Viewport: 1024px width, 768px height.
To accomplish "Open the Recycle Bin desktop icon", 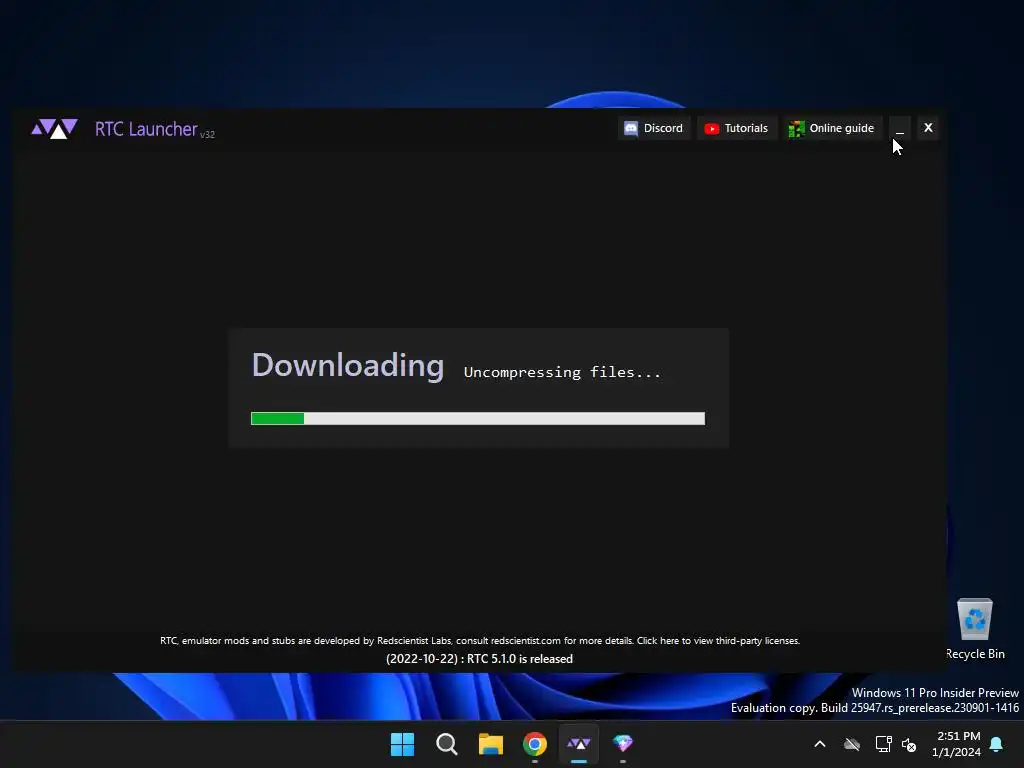I will tap(975, 628).
